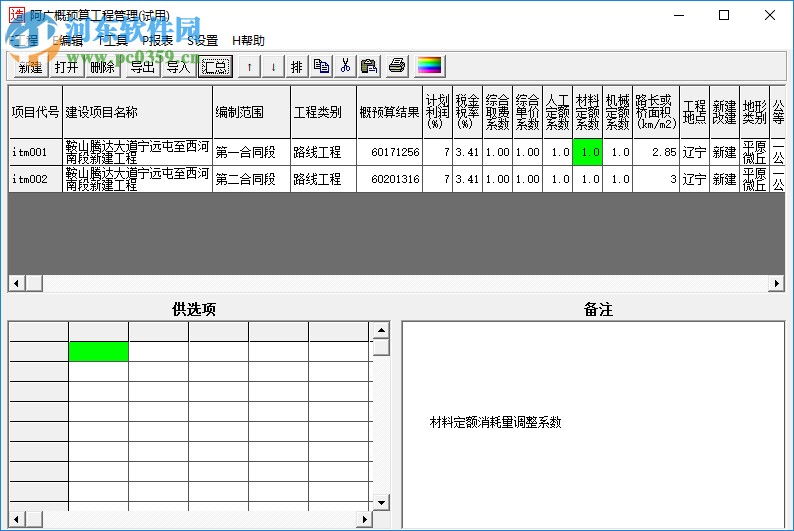Open the 编辑 menu

[68, 40]
